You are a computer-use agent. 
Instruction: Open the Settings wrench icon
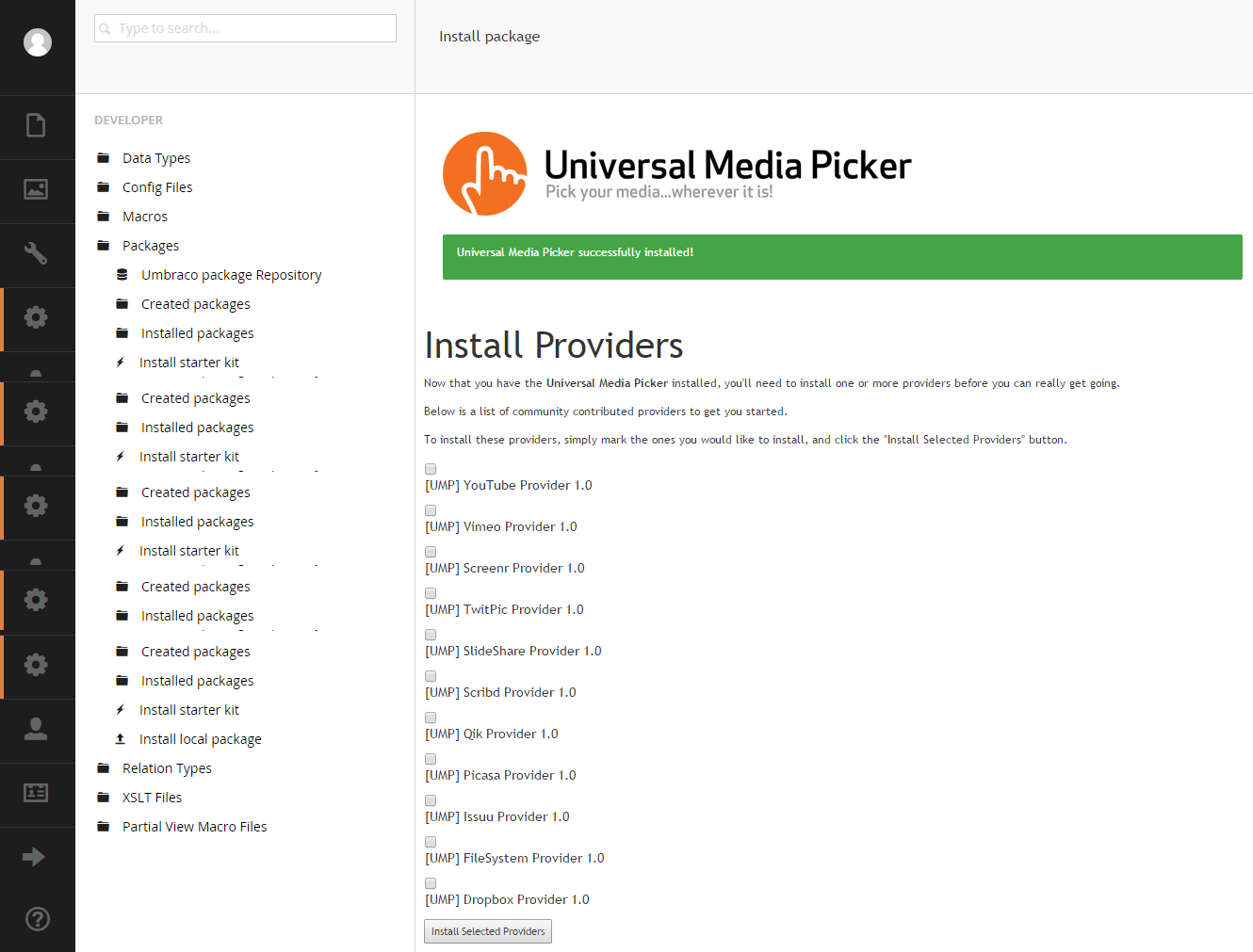(x=36, y=253)
